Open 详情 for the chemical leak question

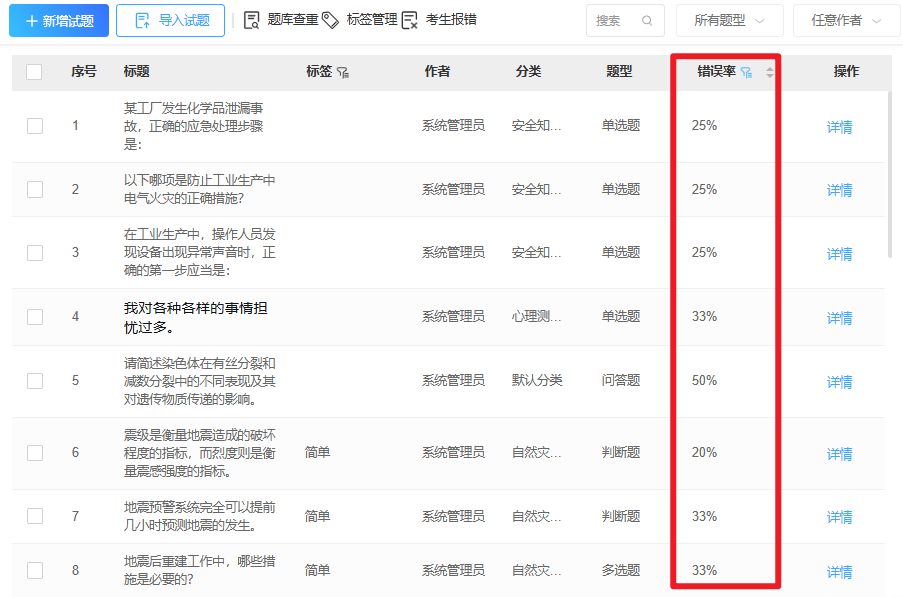pos(838,126)
